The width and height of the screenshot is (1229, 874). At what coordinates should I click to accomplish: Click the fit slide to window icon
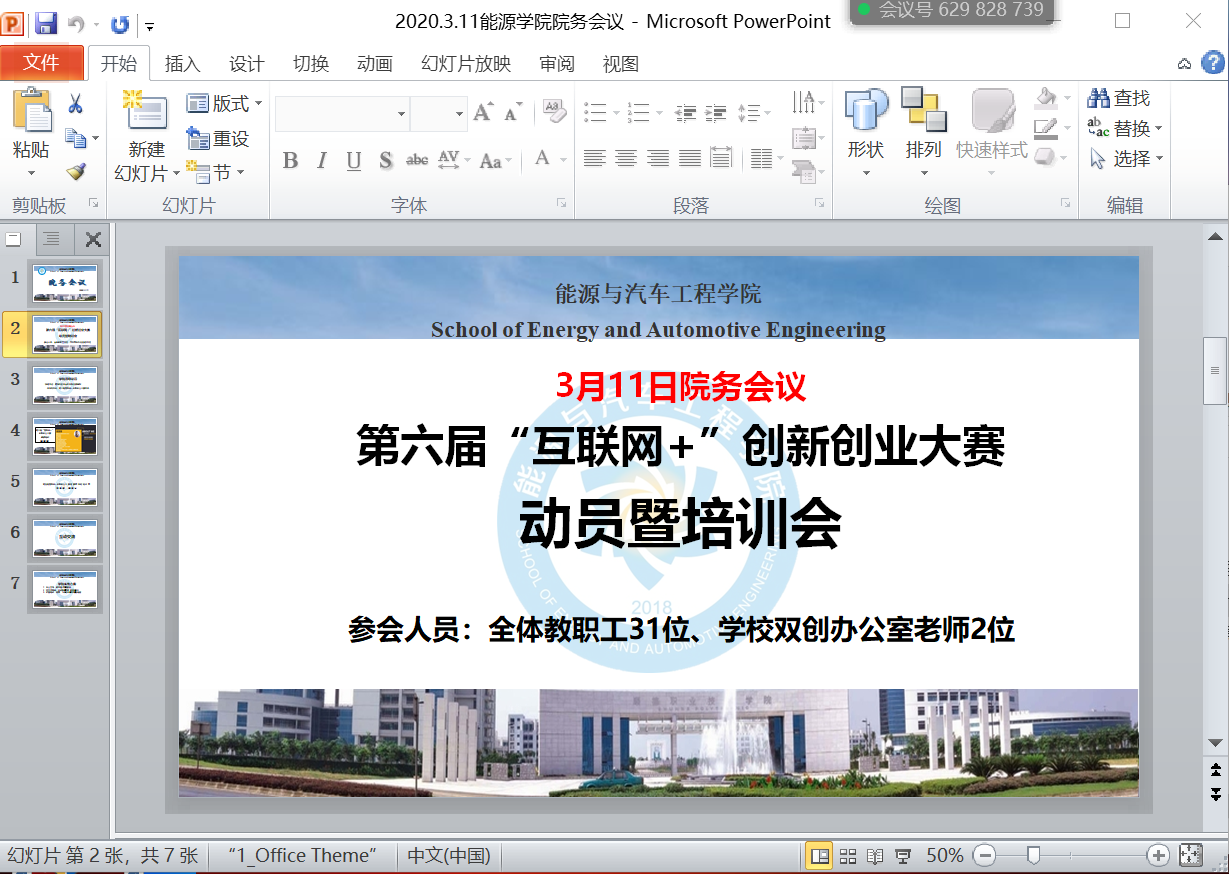click(x=1190, y=855)
